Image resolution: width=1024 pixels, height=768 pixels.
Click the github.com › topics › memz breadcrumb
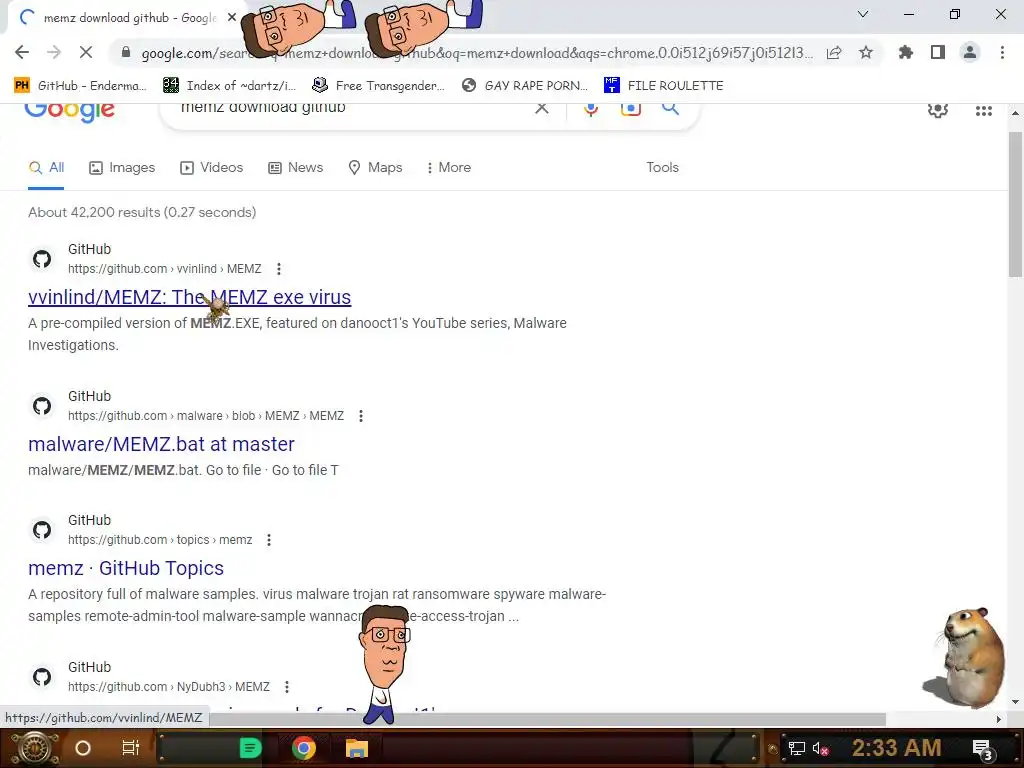[160, 540]
